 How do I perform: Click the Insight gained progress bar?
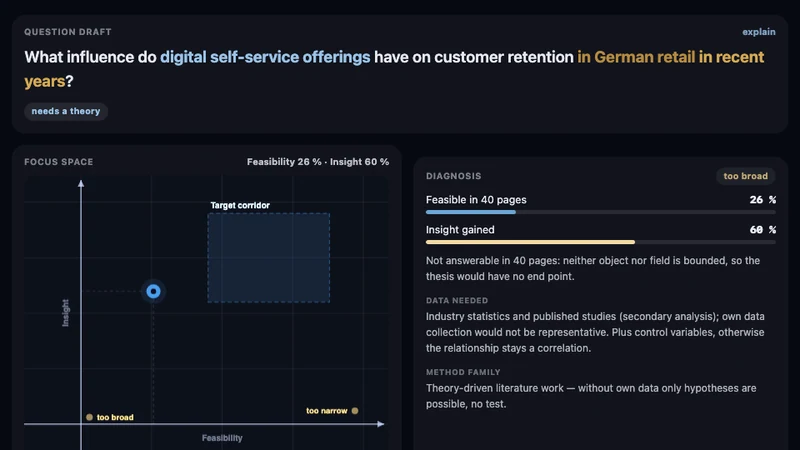601,242
